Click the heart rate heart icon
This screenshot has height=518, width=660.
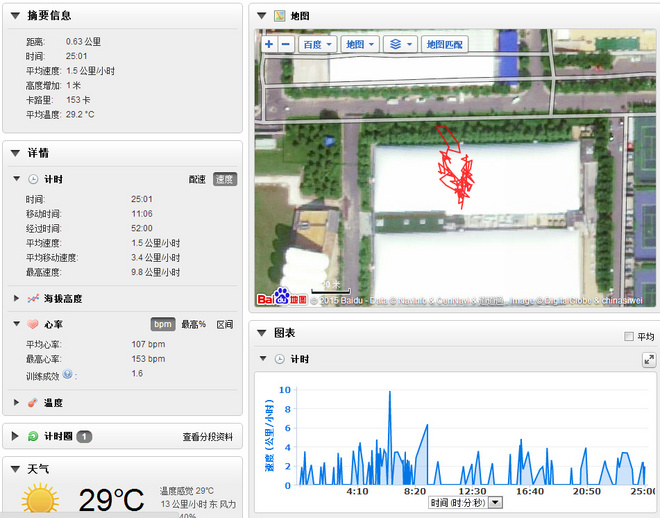coord(32,324)
